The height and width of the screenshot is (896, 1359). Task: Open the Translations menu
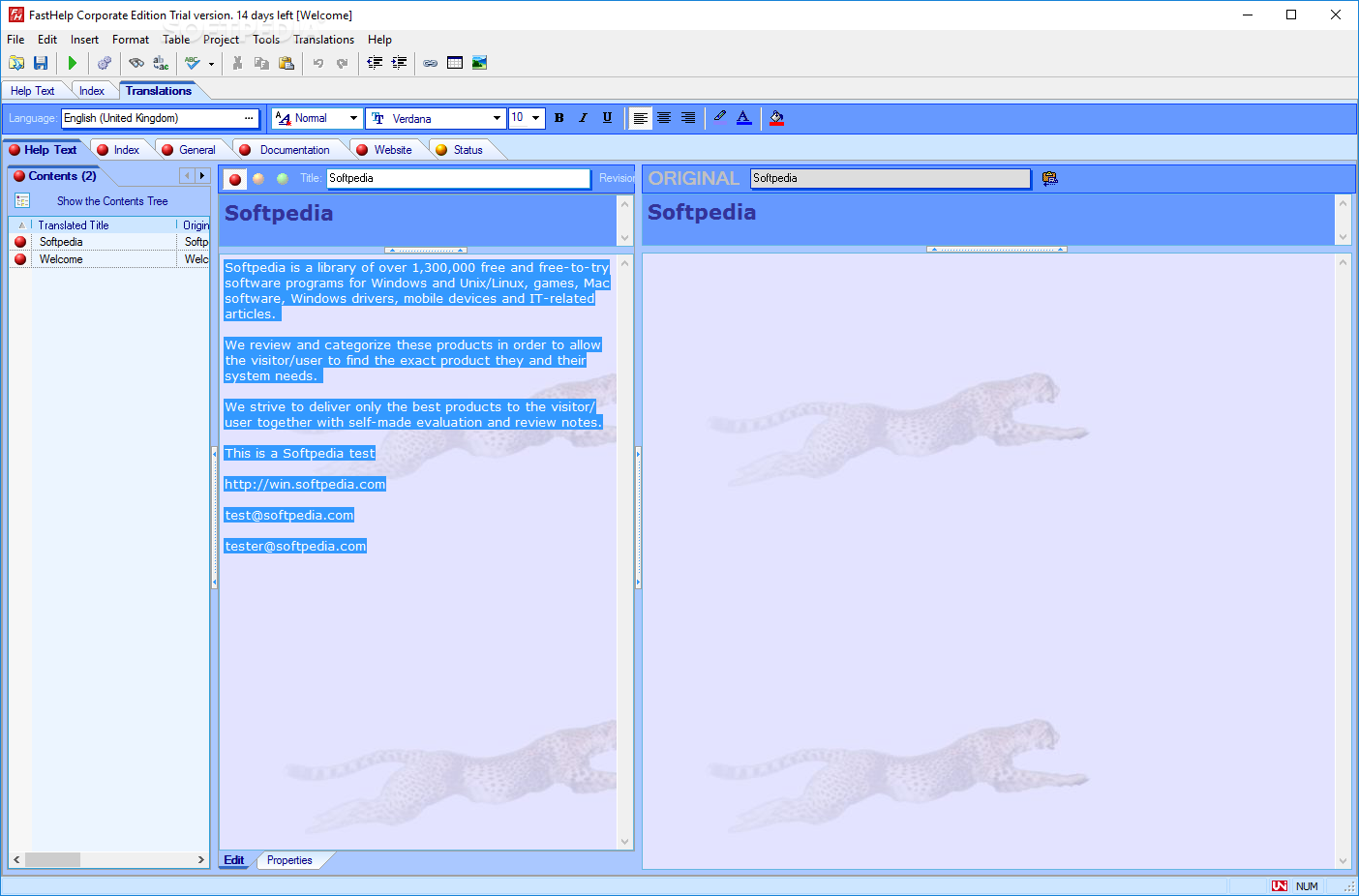(x=323, y=40)
